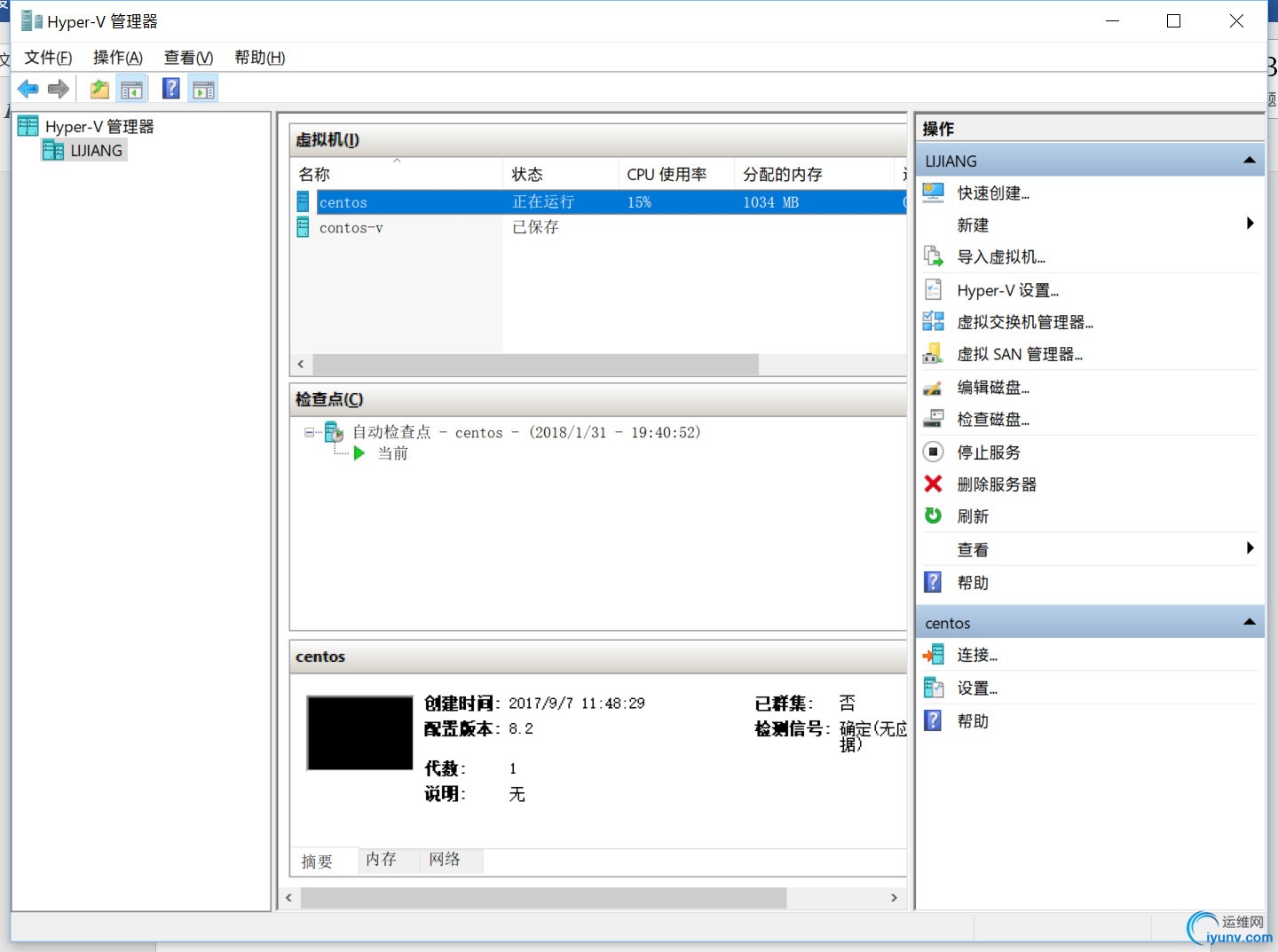
Task: Open the 查看(V) menu
Action: point(188,58)
